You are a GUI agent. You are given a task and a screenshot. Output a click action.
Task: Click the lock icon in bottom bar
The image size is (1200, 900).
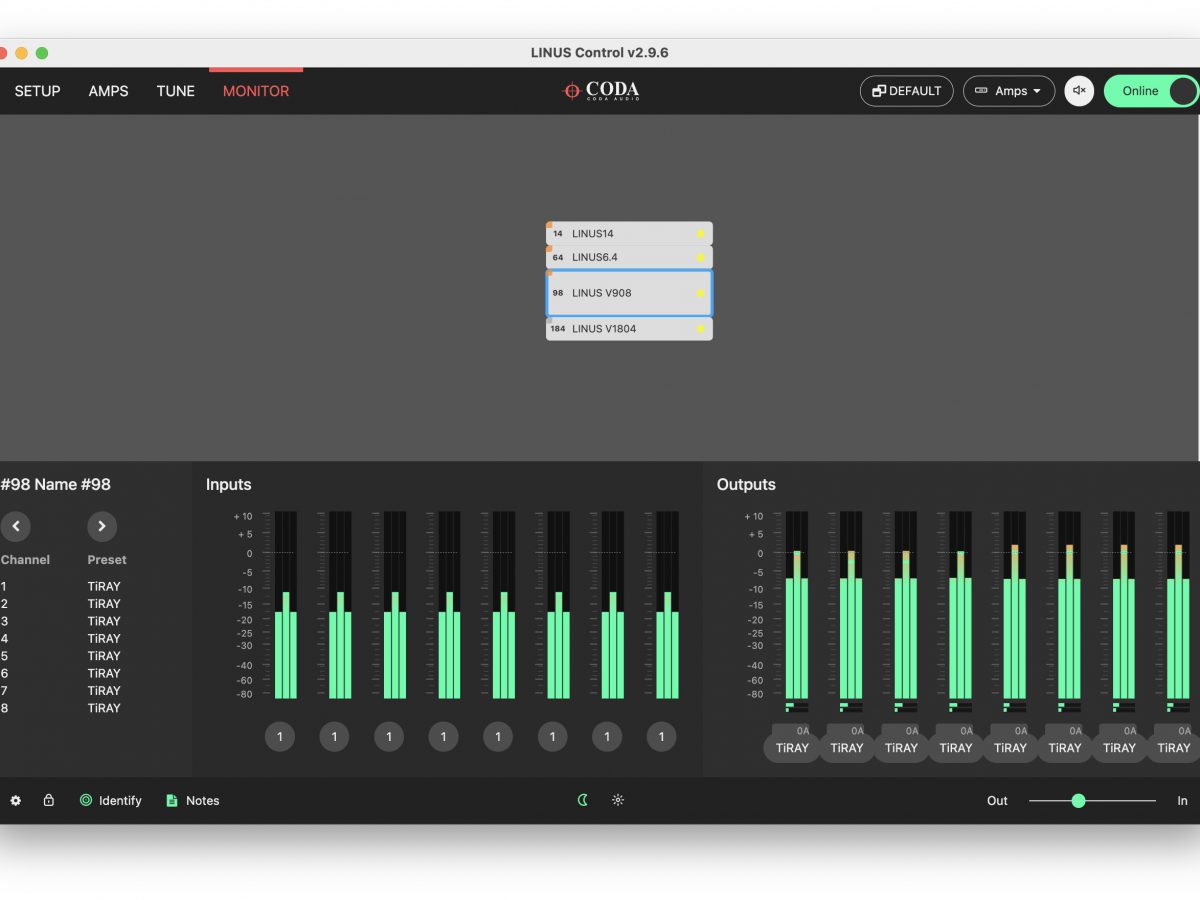[48, 800]
